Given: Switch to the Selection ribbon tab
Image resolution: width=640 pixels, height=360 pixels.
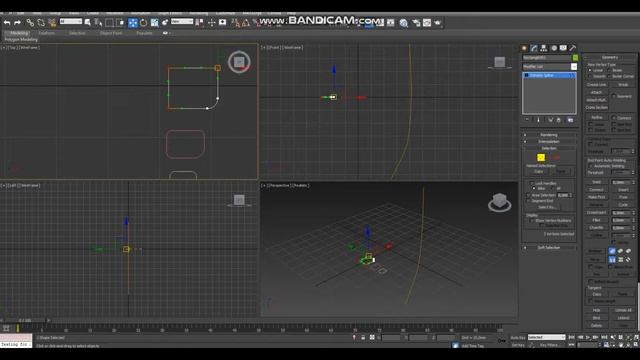Looking at the screenshot, I should coord(77,33).
